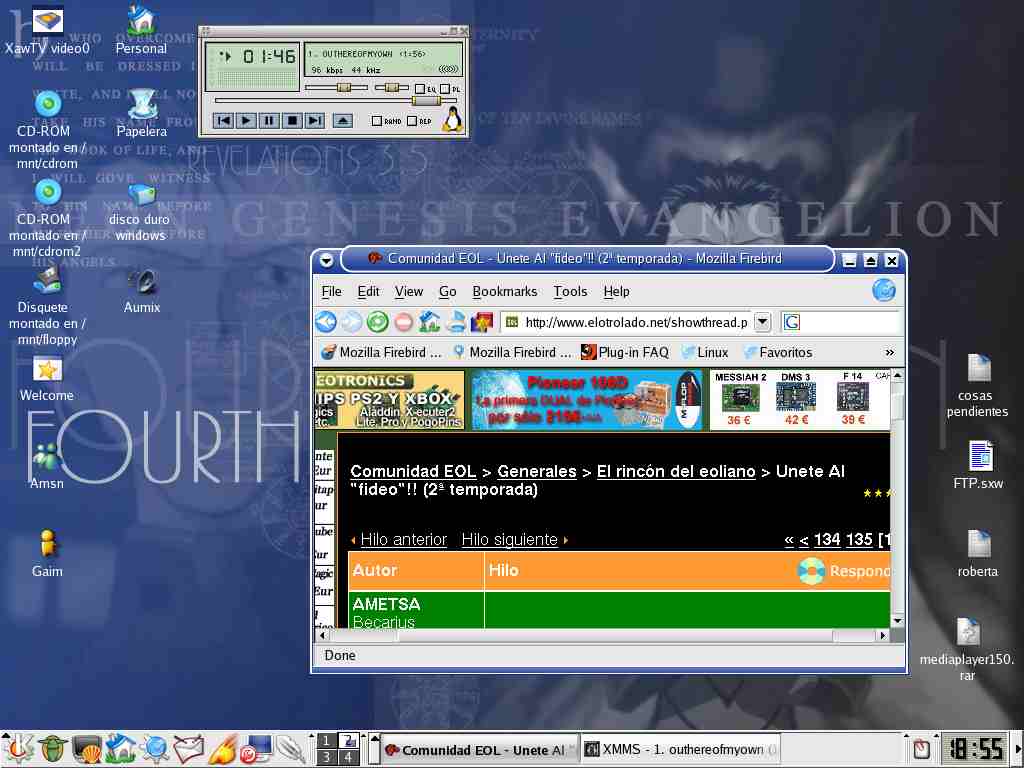The width and height of the screenshot is (1024, 768).
Task: Click the XMMS eject open-file button
Action: pyautogui.click(x=343, y=121)
